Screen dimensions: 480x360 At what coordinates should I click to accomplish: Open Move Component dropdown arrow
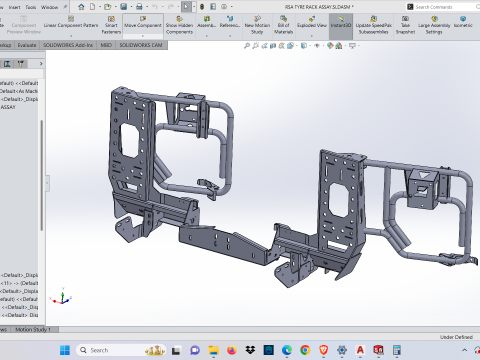tap(143, 35)
